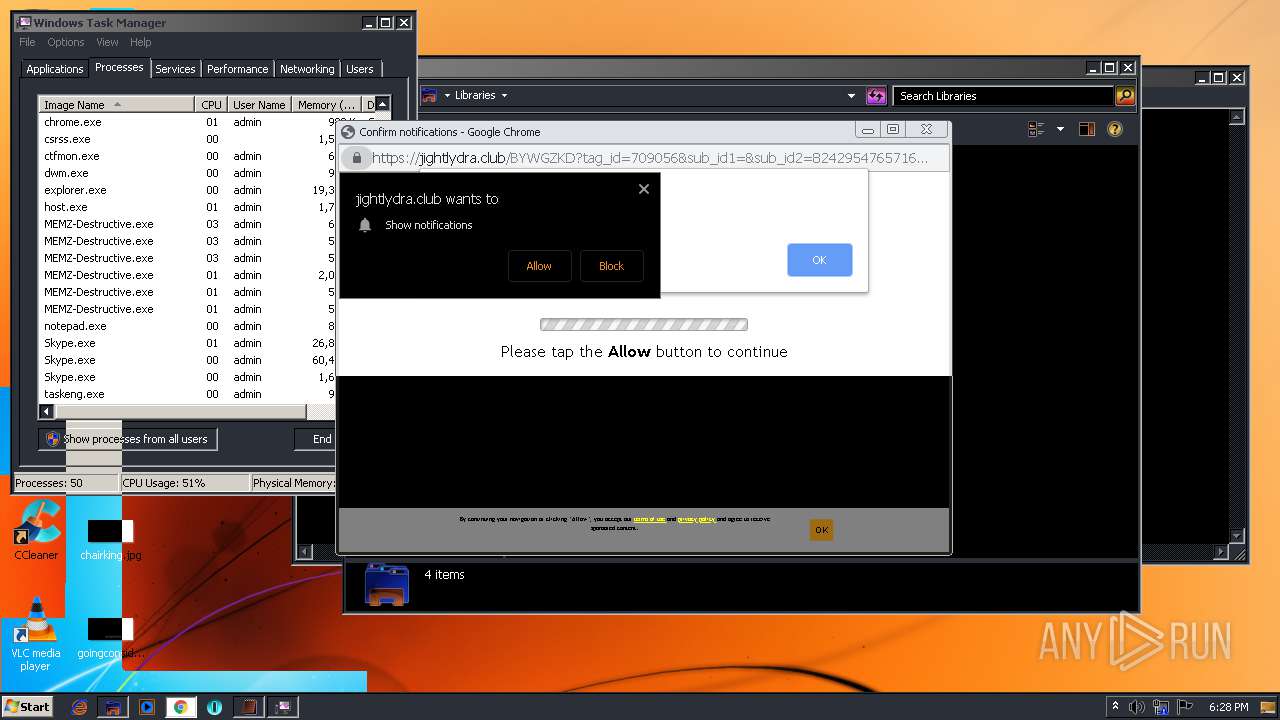
Task: Open the CCleaner desktop shortcut
Action: pyautogui.click(x=36, y=531)
